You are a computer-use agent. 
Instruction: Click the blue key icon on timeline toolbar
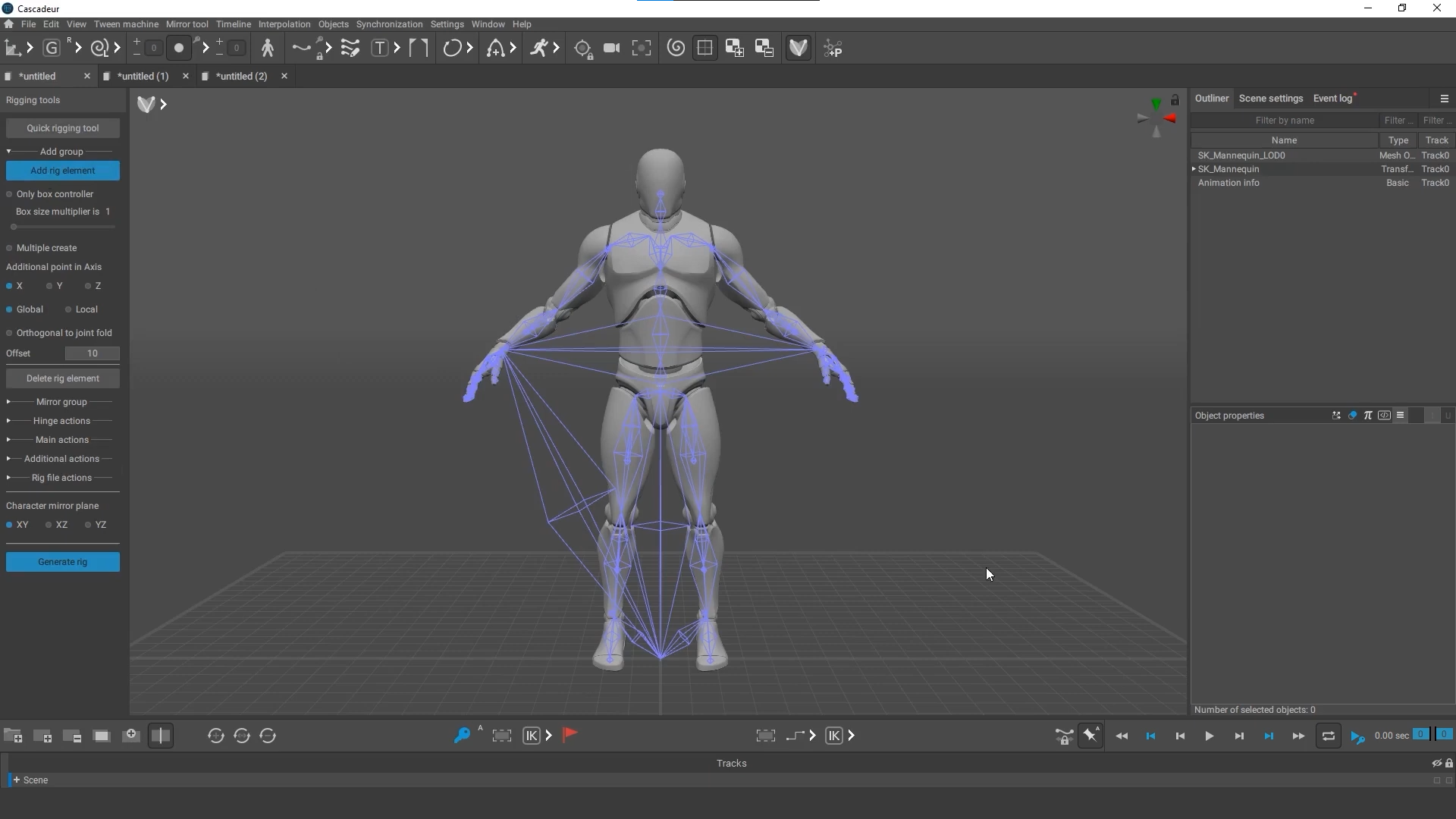461,736
